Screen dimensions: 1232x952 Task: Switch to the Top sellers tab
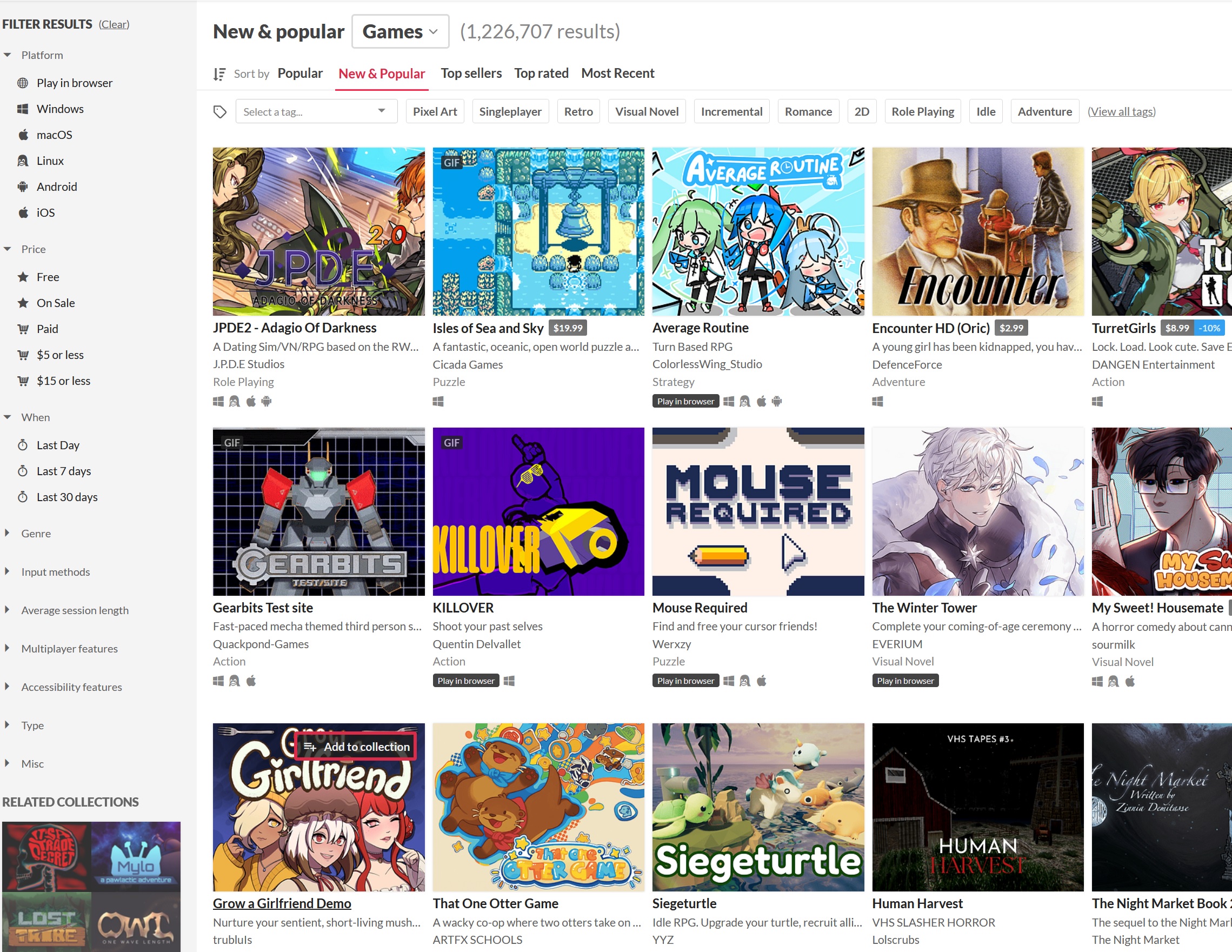click(x=471, y=74)
